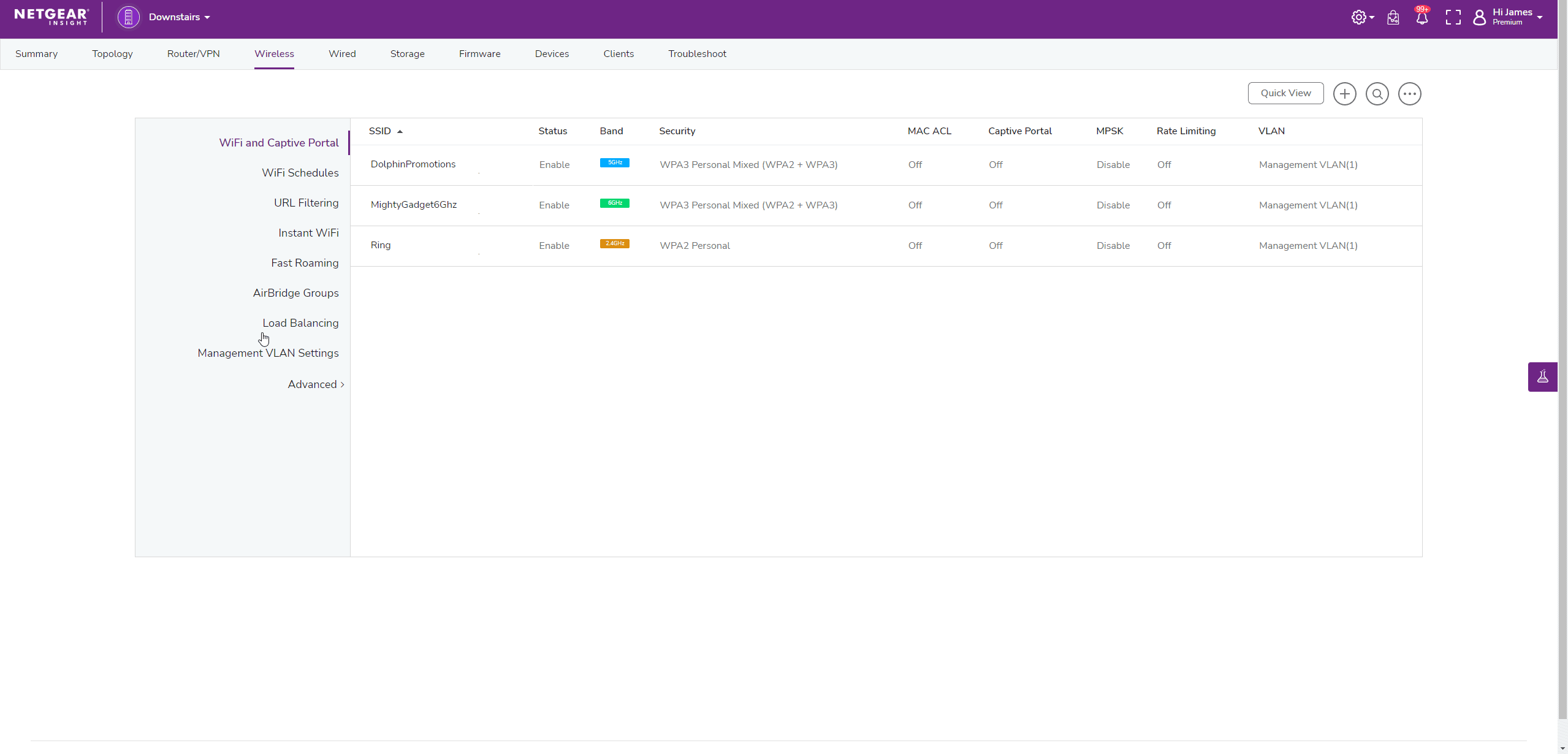Open the Router/VPN tab
Screen dimensions: 1568x754
click(x=193, y=54)
